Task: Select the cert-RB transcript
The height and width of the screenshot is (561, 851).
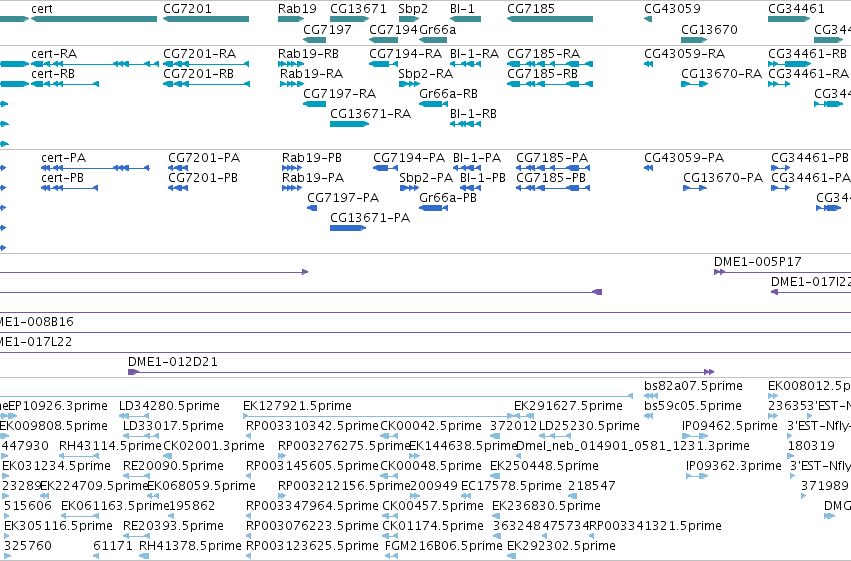Action: [x=65, y=84]
